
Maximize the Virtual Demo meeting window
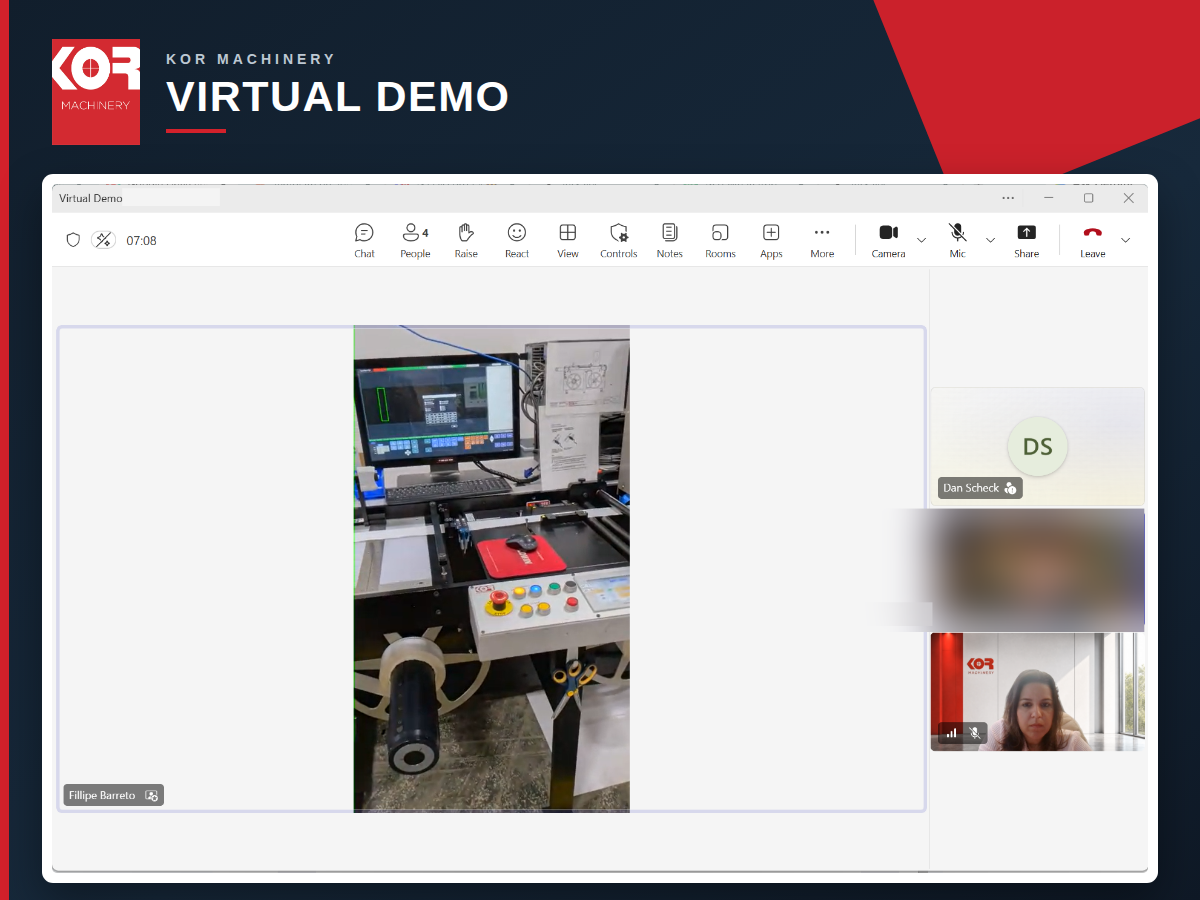tap(1089, 198)
